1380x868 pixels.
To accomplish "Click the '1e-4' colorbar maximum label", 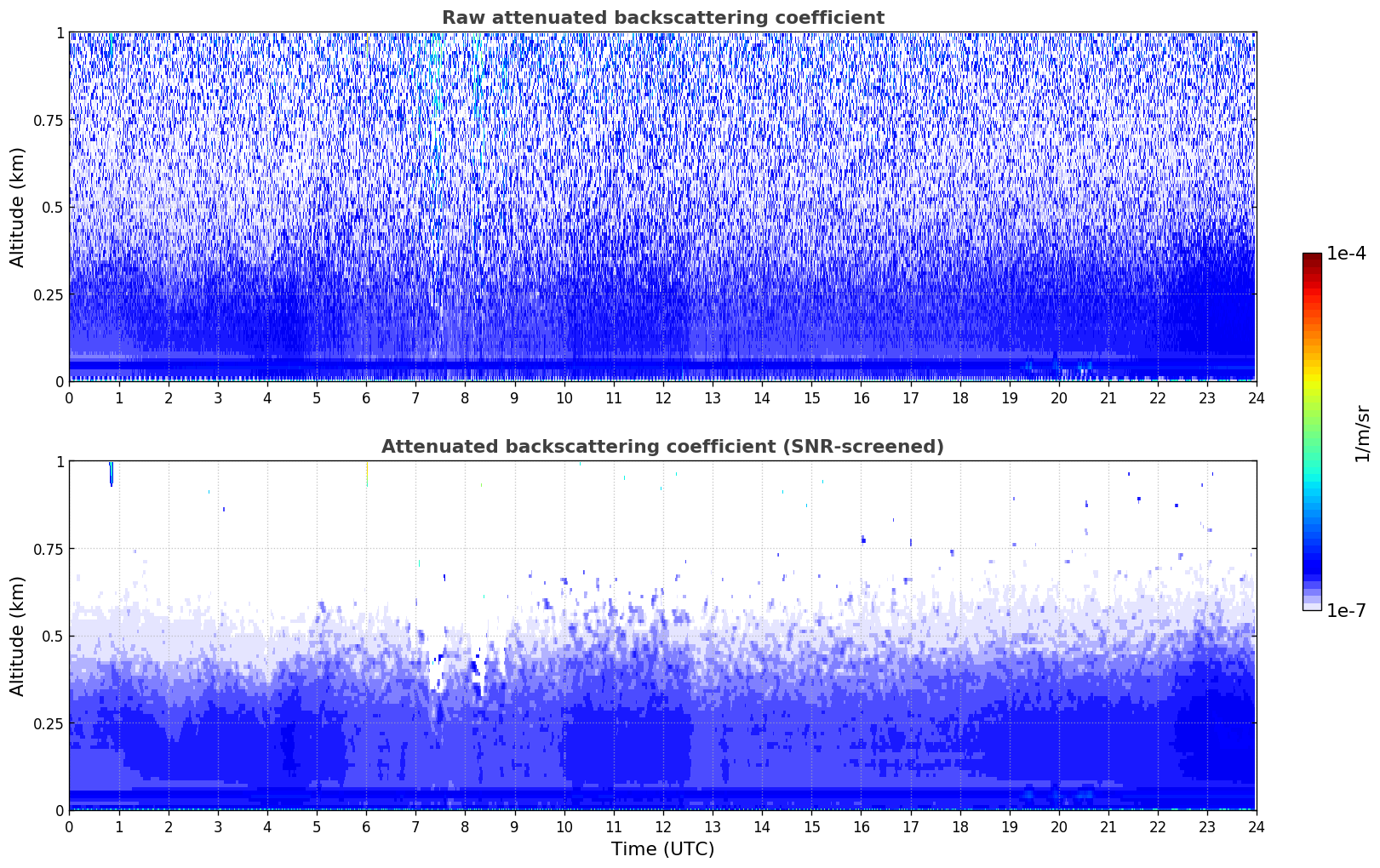I will coord(1346,254).
